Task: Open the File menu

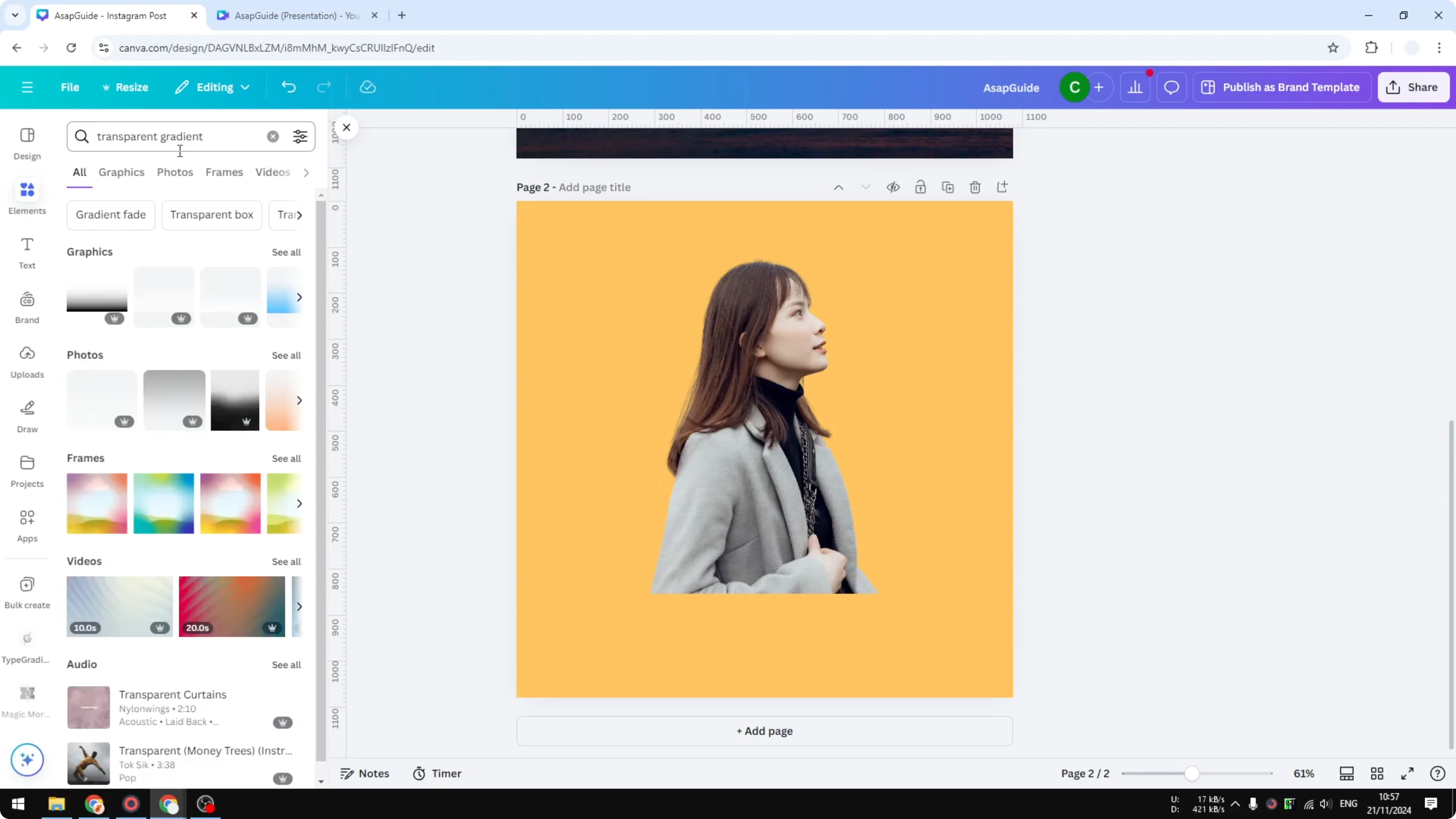Action: [70, 87]
